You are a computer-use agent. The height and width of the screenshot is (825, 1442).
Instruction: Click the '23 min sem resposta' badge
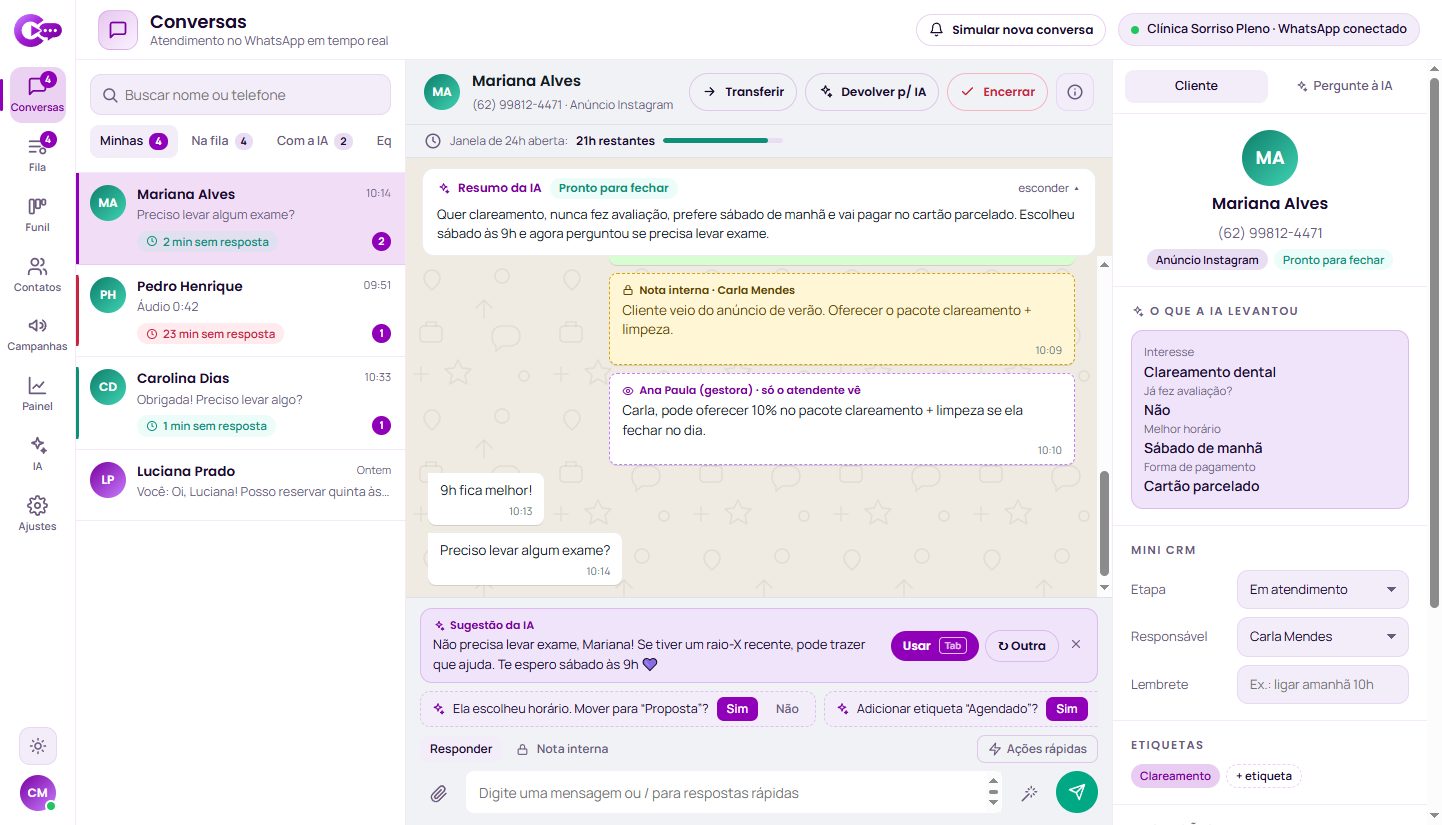[x=210, y=334]
